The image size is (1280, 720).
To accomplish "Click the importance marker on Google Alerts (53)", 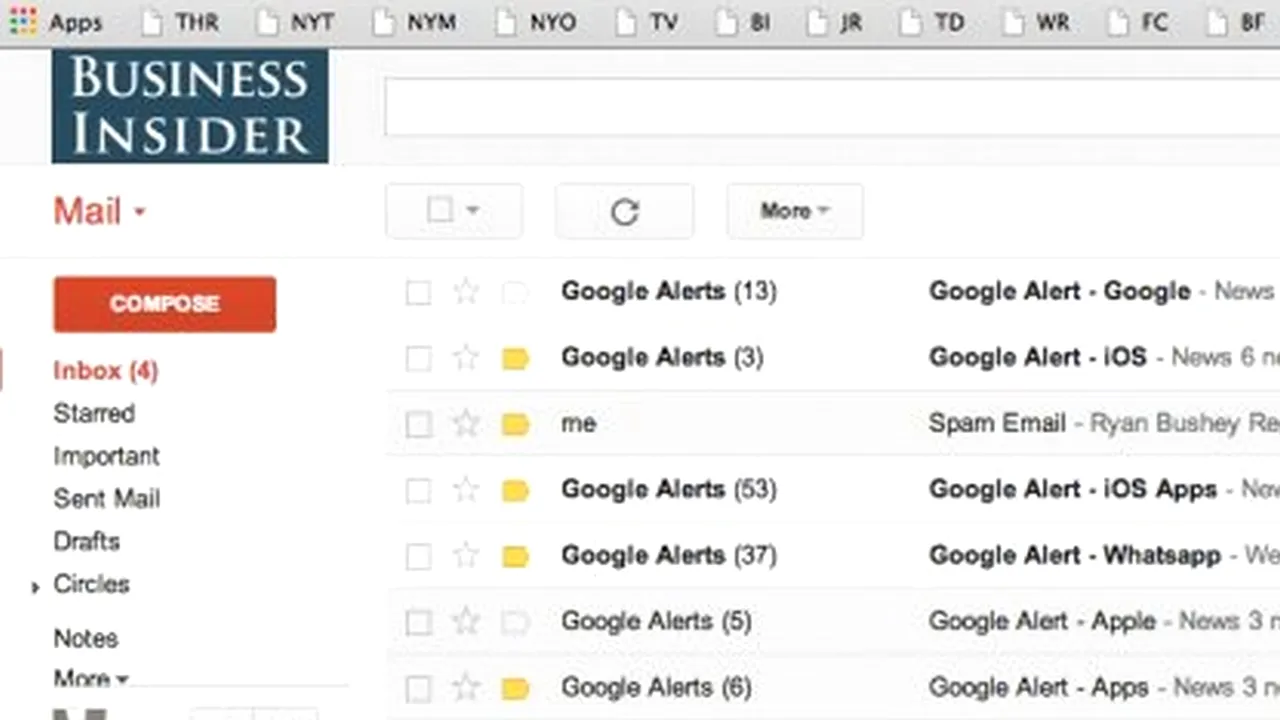I will click(x=515, y=490).
